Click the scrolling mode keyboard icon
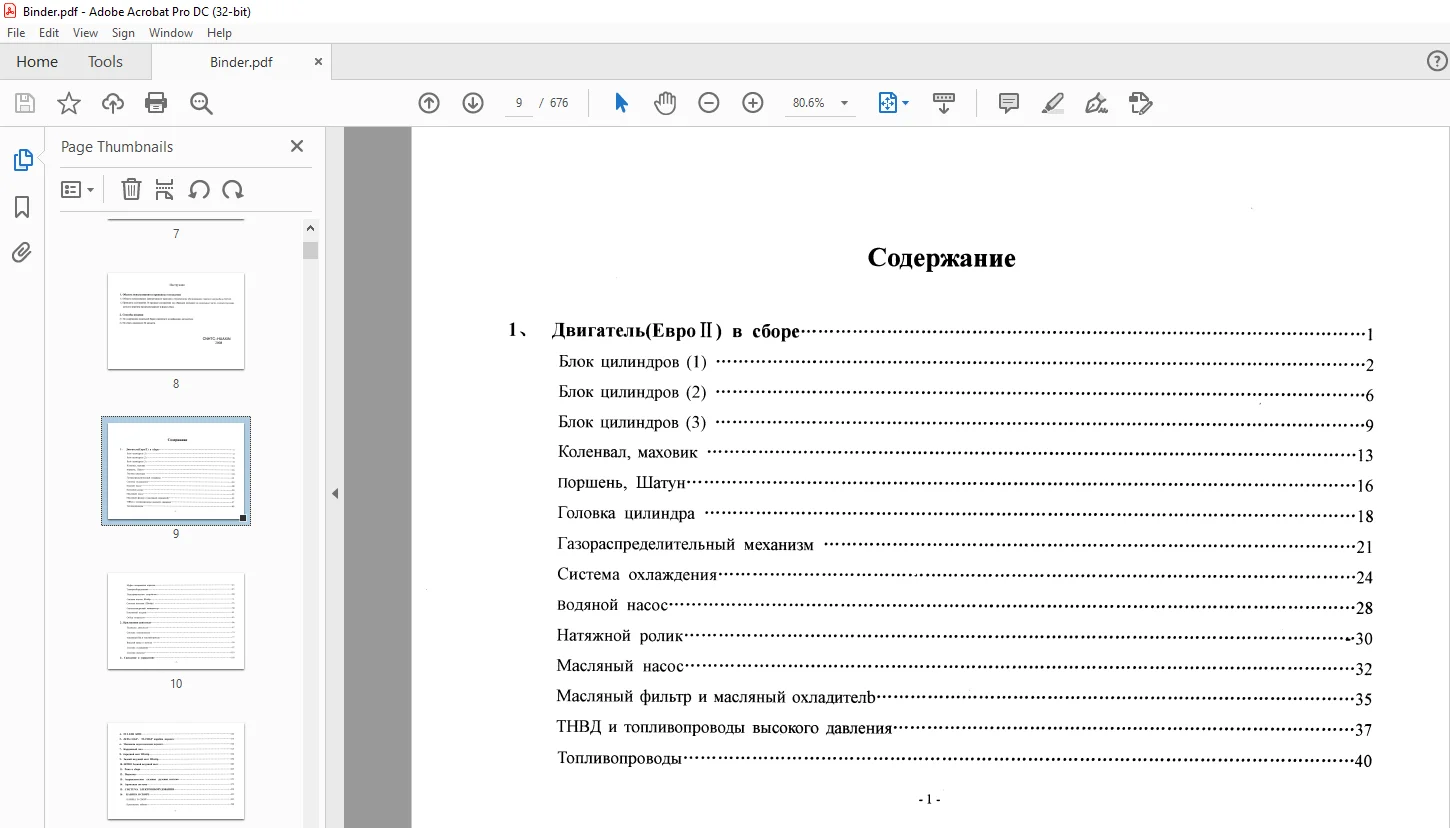The width and height of the screenshot is (1450, 828). pyautogui.click(x=944, y=103)
